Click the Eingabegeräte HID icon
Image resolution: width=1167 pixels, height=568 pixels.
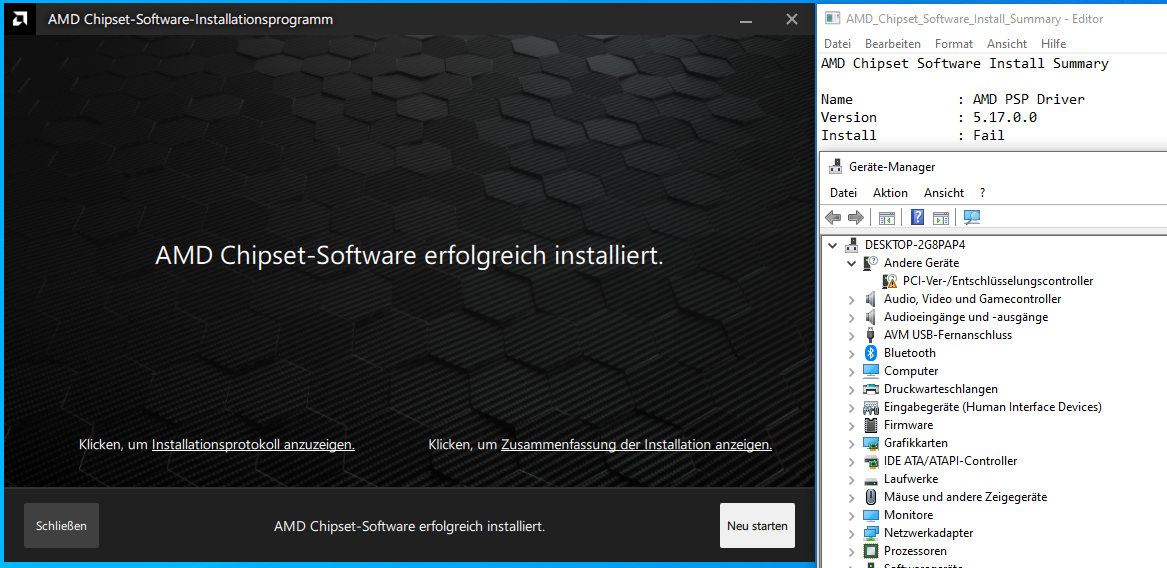[871, 407]
